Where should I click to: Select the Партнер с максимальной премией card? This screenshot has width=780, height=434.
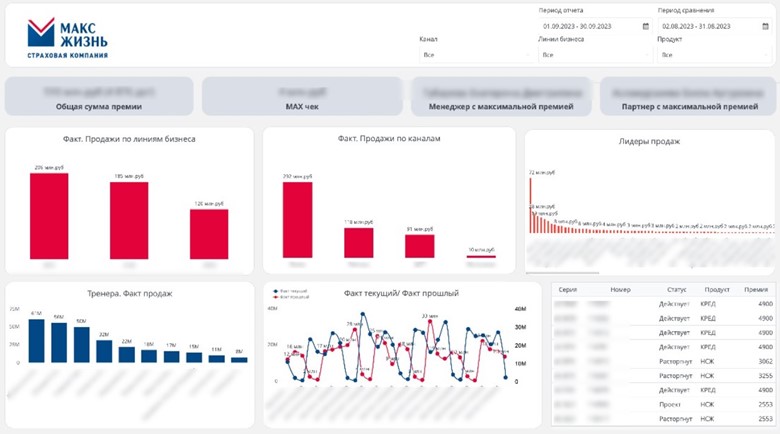[689, 97]
